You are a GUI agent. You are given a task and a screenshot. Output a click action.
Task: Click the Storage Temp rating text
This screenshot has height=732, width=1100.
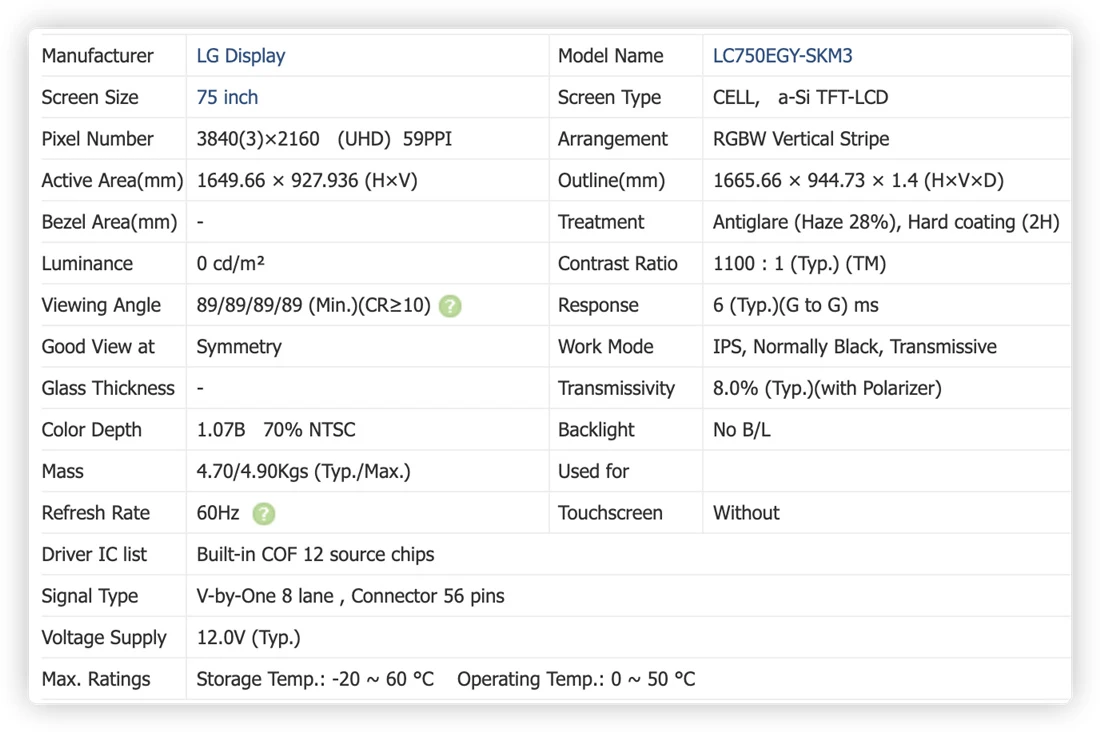[x=315, y=679]
